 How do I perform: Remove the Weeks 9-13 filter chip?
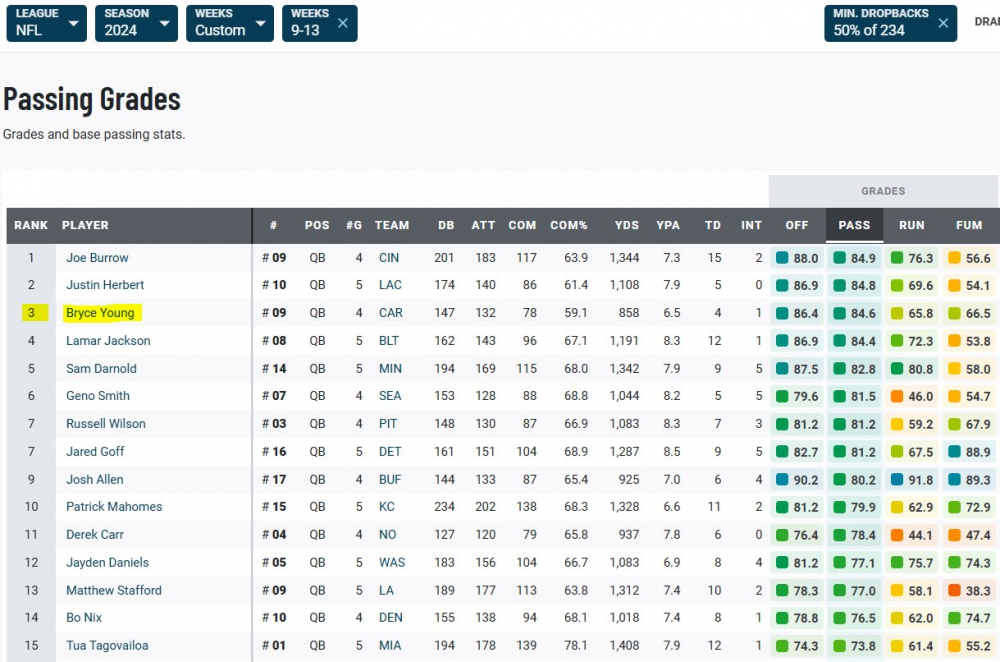point(342,23)
